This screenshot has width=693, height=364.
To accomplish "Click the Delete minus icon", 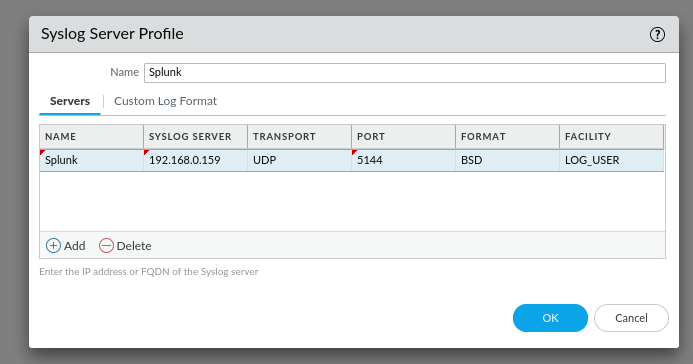I will point(106,246).
